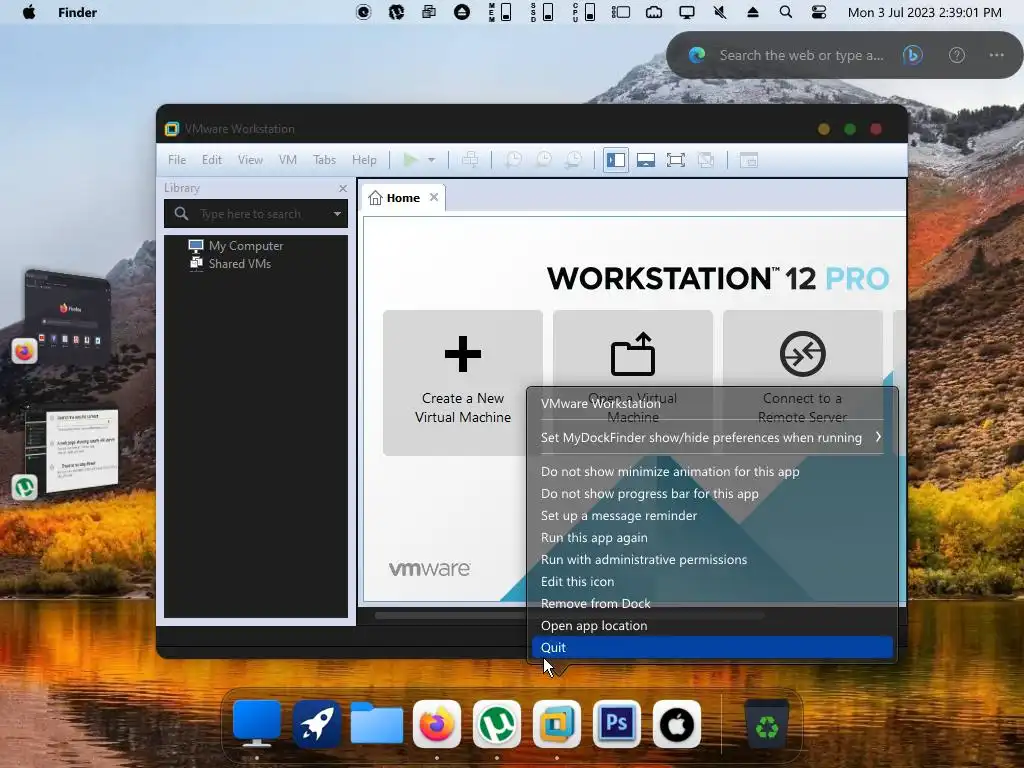1024x768 pixels.
Task: Click the uTorrent window preview thumbnail
Action: tap(72, 451)
